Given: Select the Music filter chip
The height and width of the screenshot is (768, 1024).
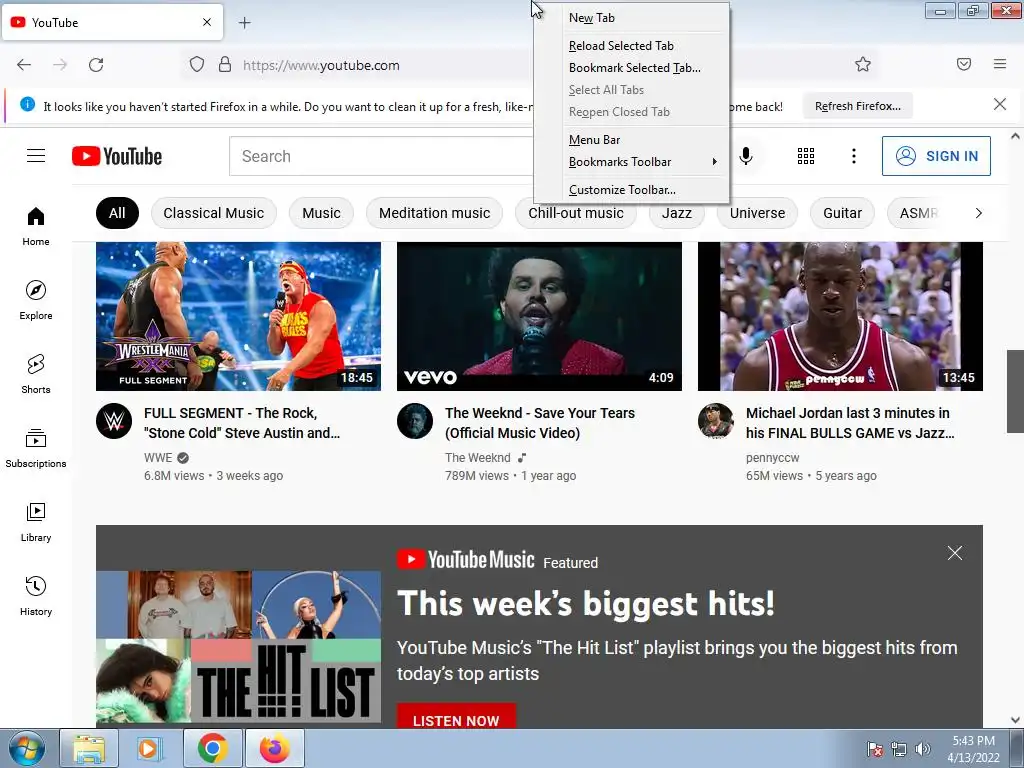Looking at the screenshot, I should 321,213.
